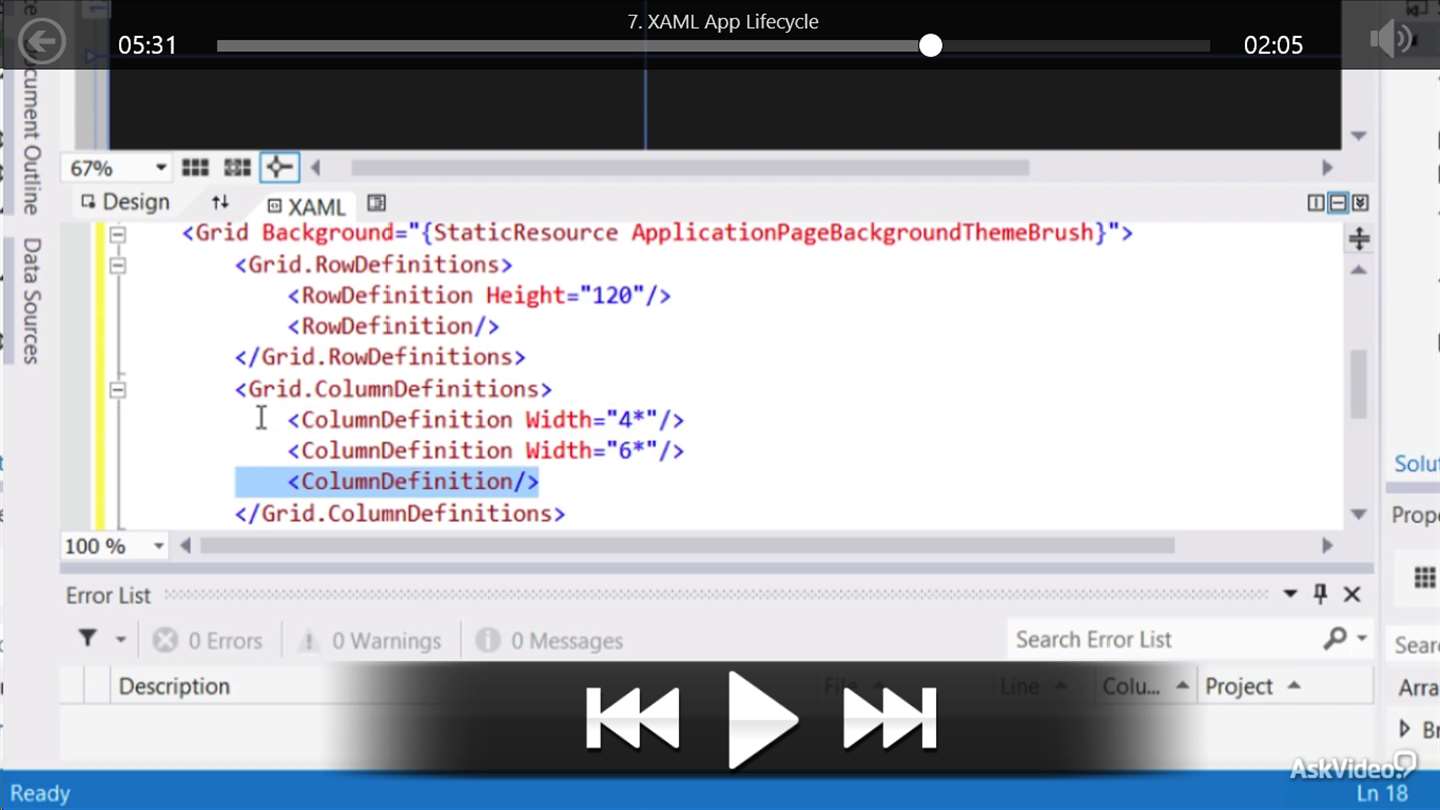Play the video with the center play button
The height and width of the screenshot is (810, 1440).
[x=762, y=719]
